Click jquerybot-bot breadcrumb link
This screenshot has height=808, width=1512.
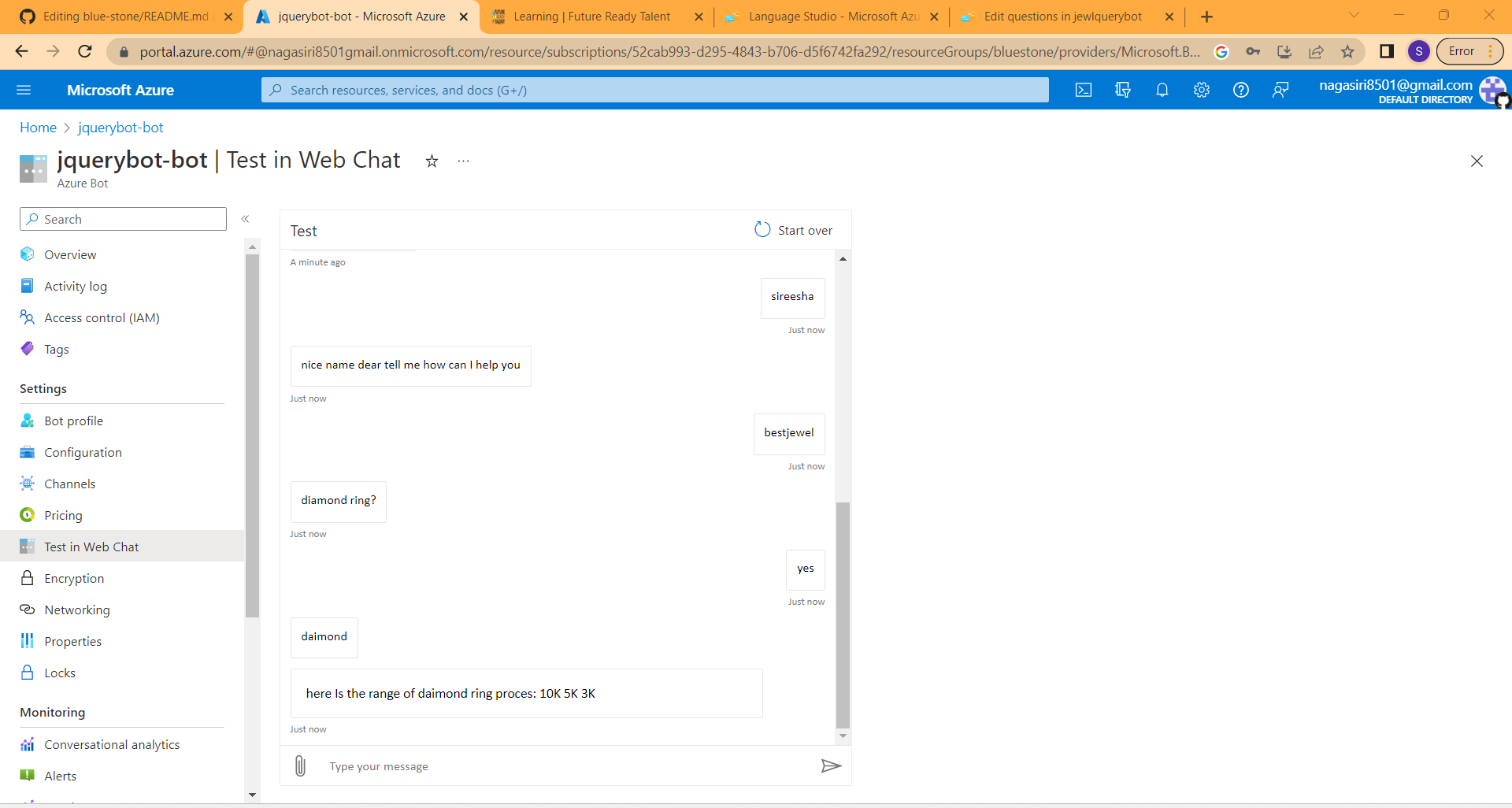pos(120,128)
